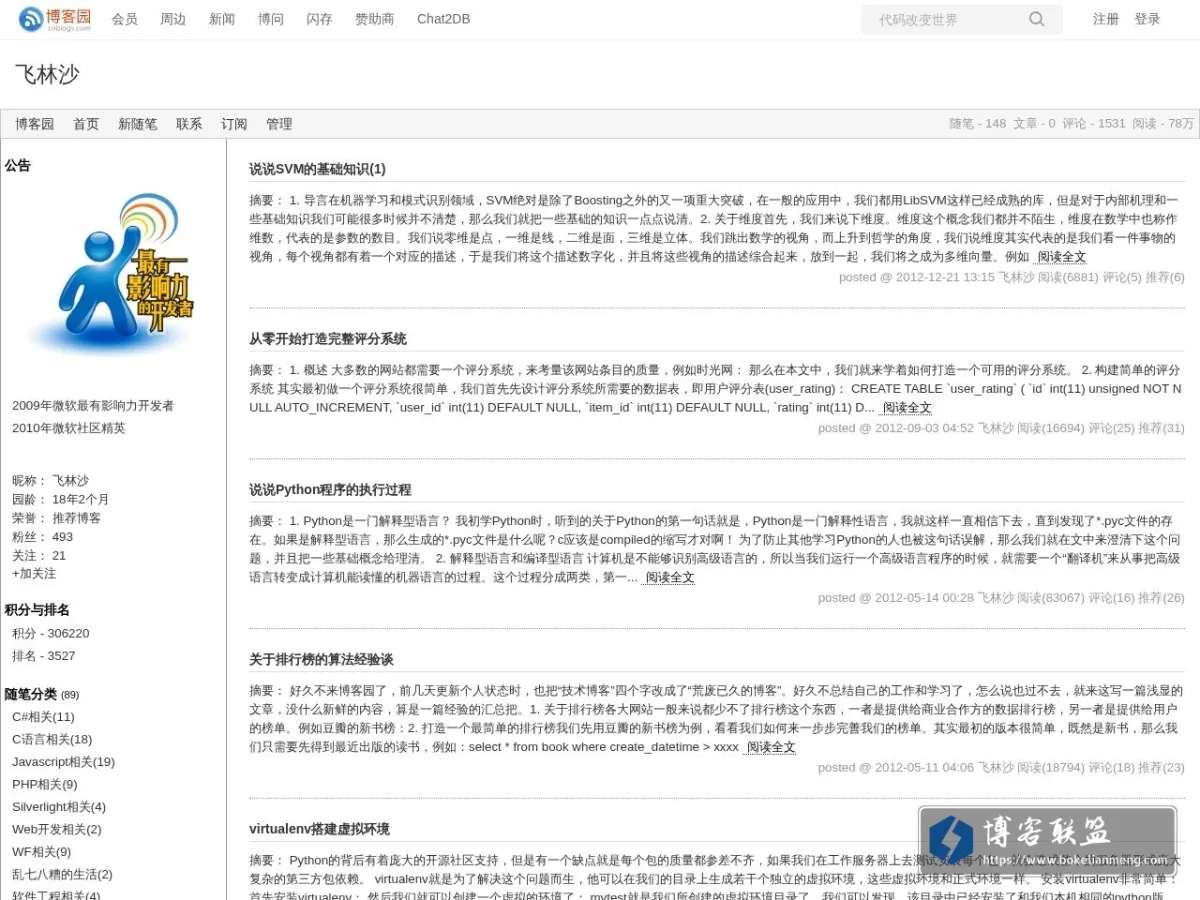Open category Silverlight相关(4)
Viewport: 1200px width, 900px height.
pos(59,807)
